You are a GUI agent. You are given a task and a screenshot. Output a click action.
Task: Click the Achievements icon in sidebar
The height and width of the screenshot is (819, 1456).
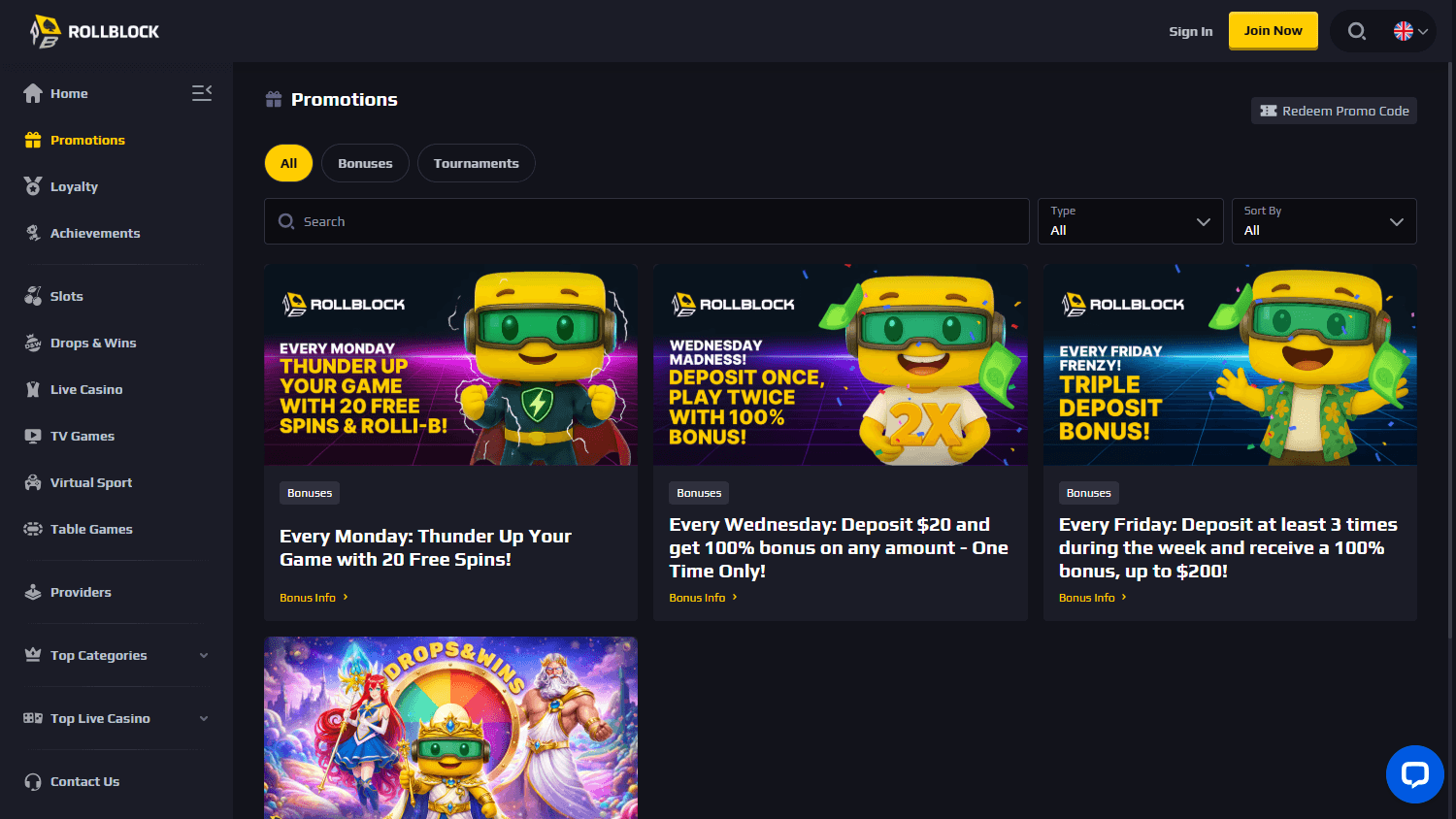point(33,233)
